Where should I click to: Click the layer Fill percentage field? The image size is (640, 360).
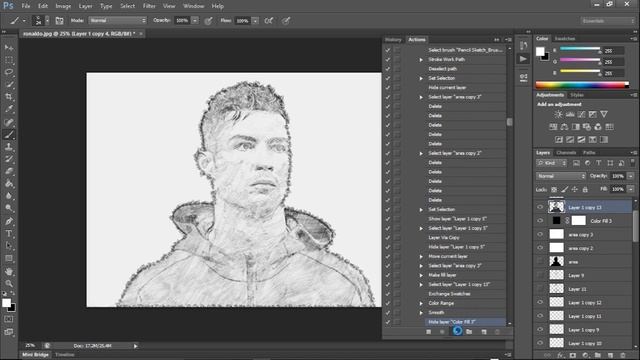pos(618,189)
